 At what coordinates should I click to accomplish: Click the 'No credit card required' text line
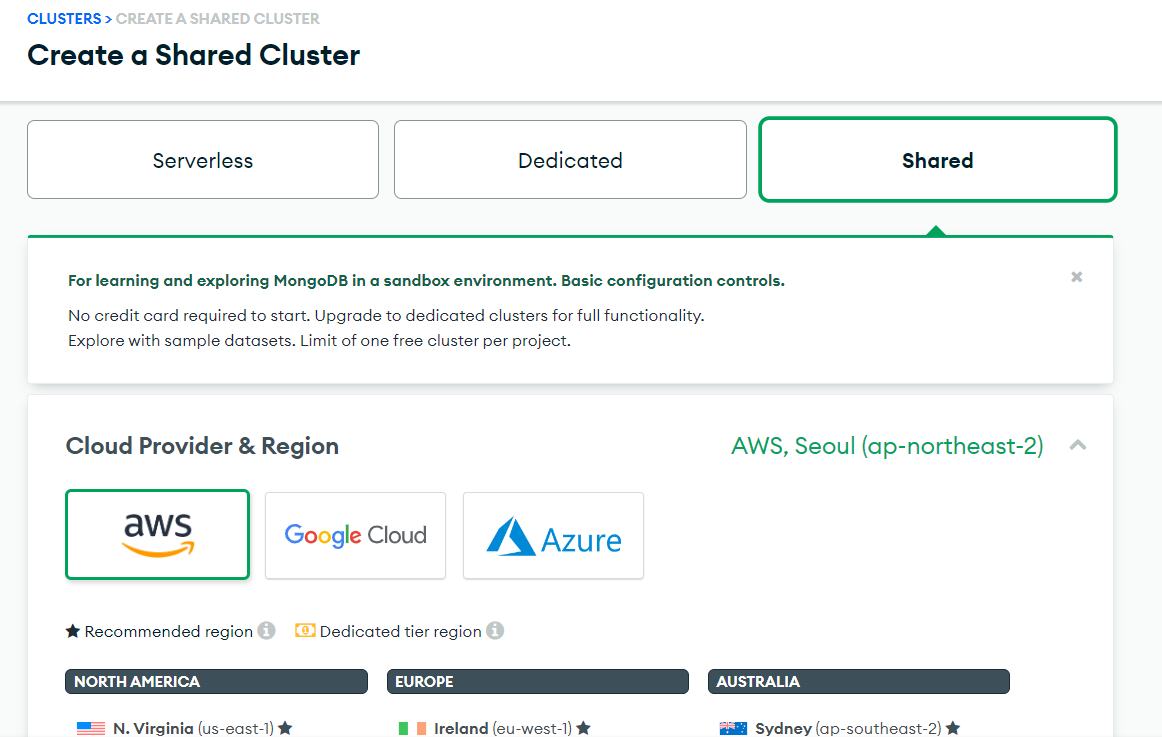coord(386,316)
